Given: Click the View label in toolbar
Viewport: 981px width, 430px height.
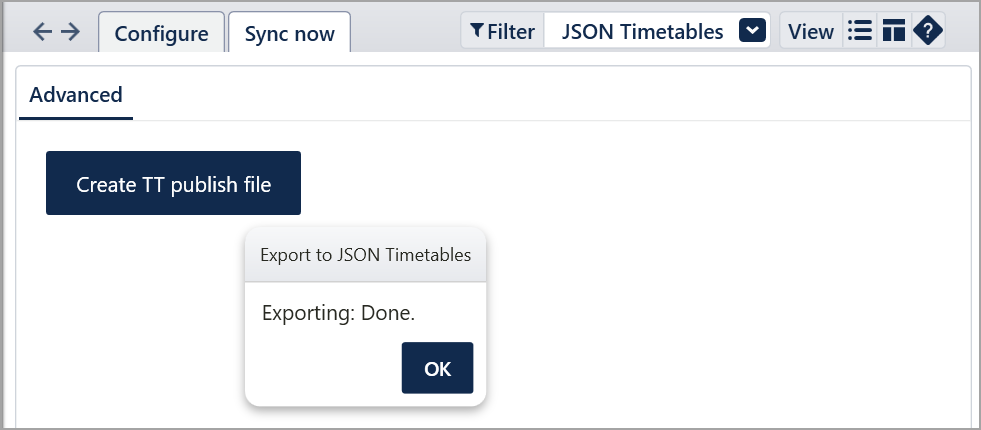Looking at the screenshot, I should 811,31.
